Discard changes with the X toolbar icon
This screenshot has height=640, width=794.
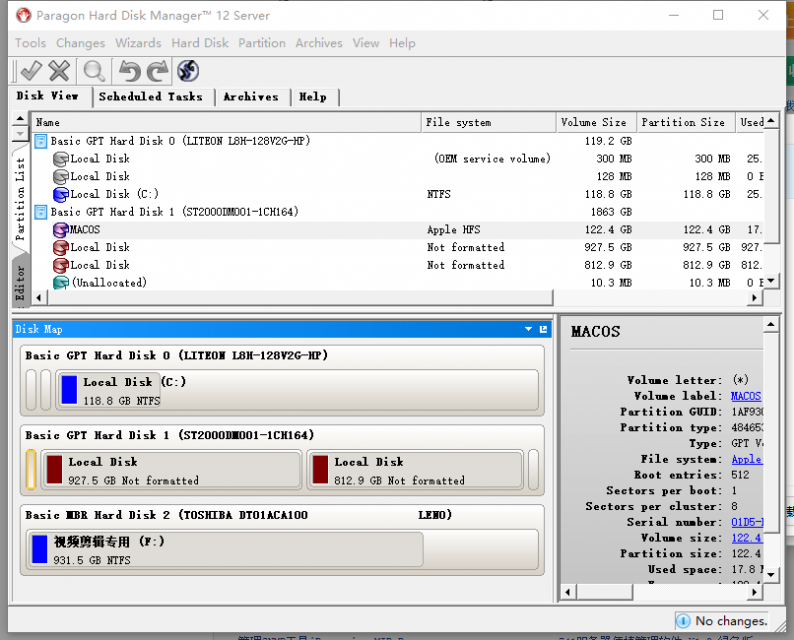click(x=59, y=70)
